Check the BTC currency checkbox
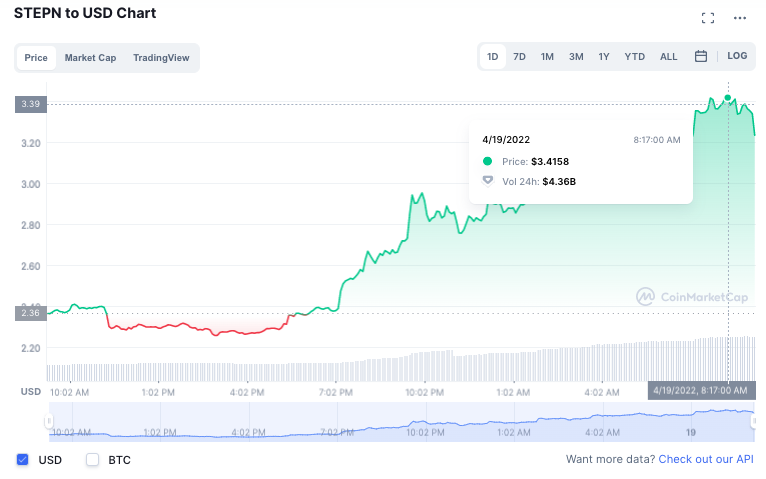Image resolution: width=766 pixels, height=479 pixels. tap(92, 459)
